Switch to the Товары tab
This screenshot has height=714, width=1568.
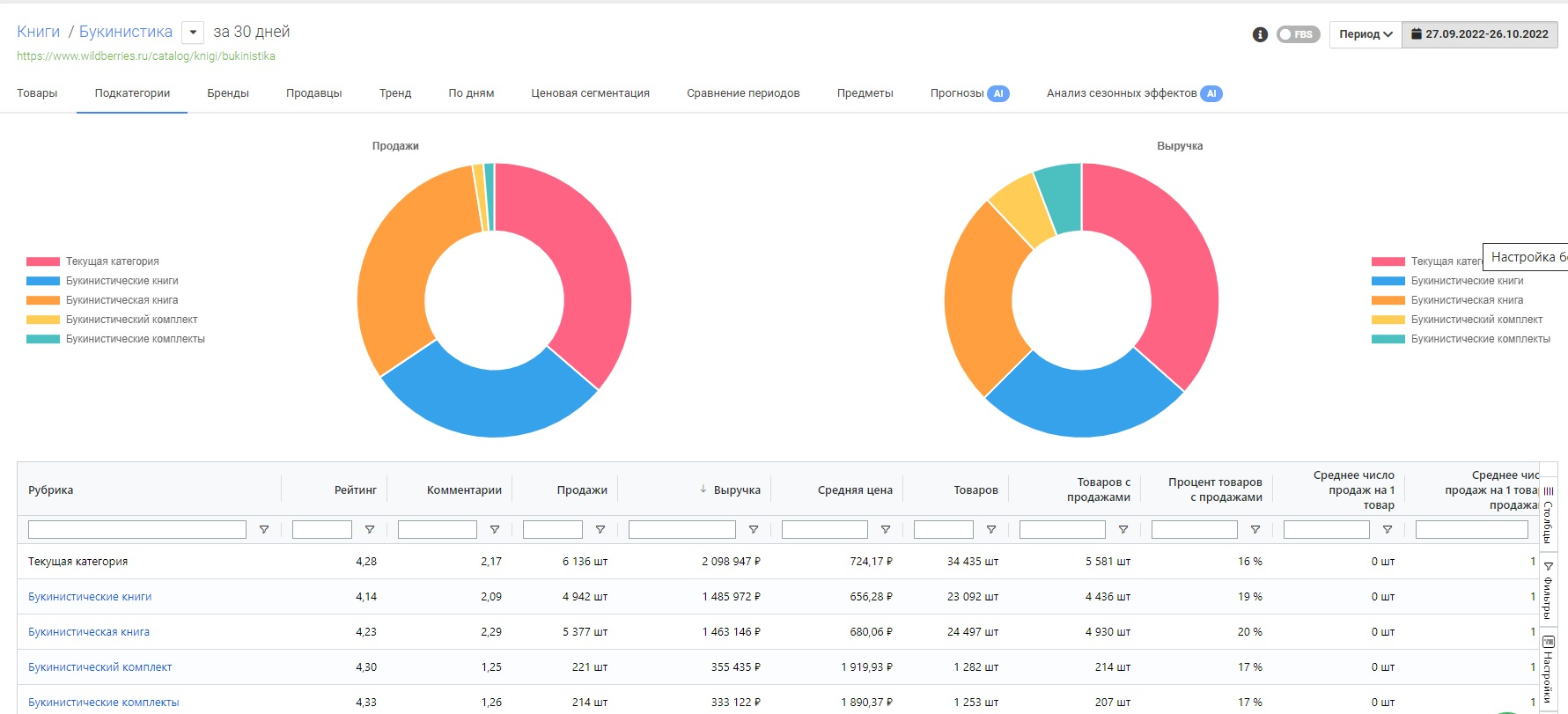pyautogui.click(x=37, y=93)
